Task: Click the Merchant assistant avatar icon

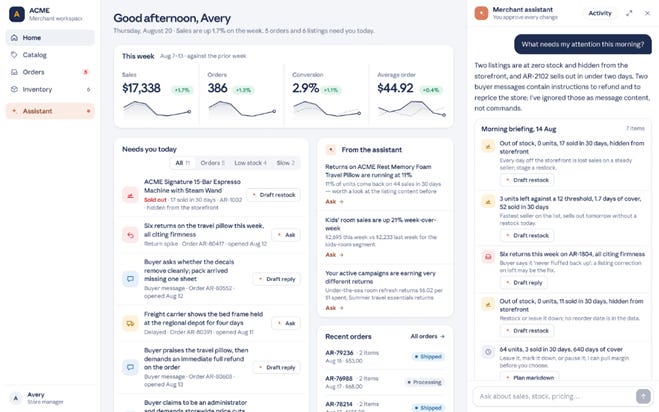Action: tap(481, 13)
